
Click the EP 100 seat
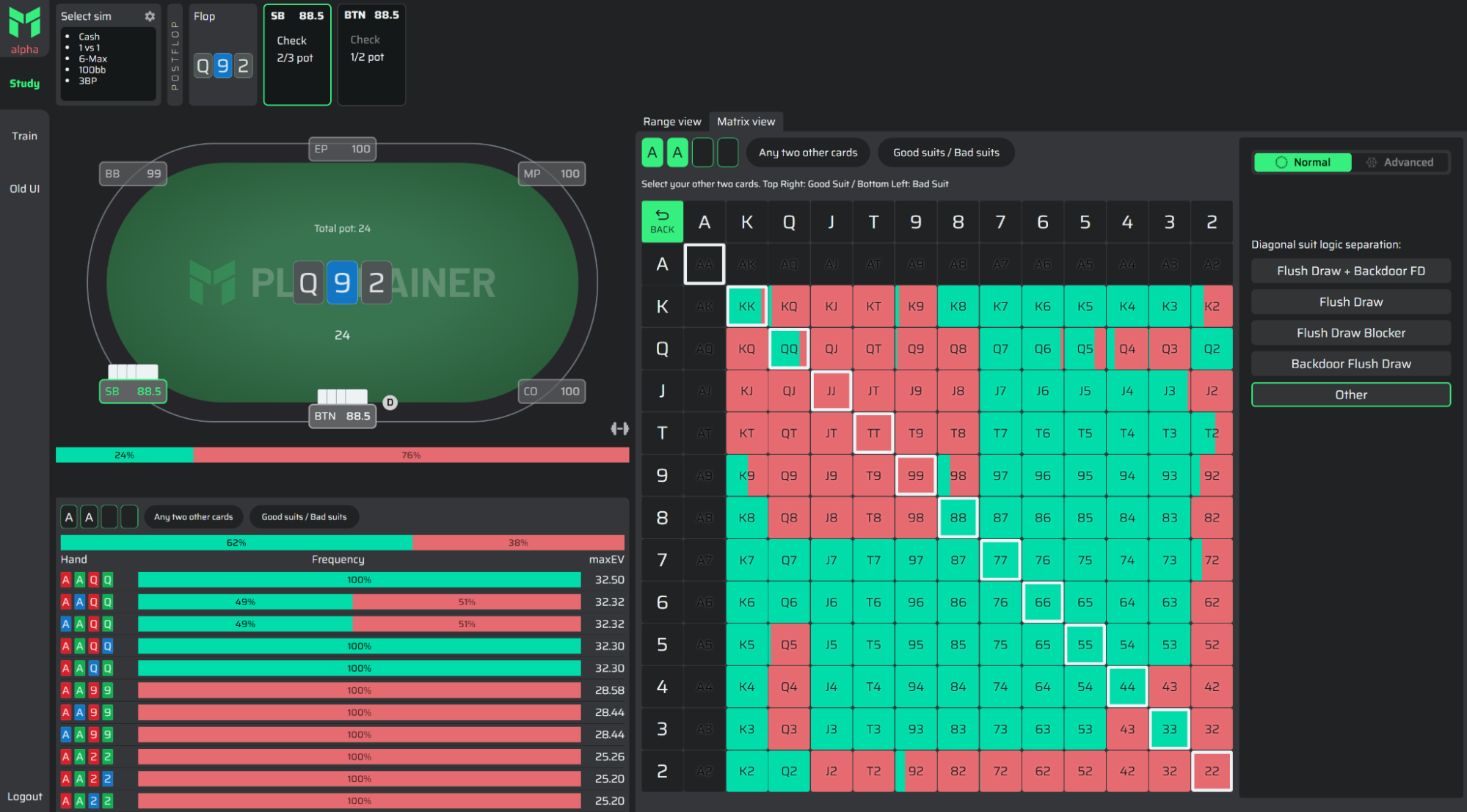click(x=342, y=149)
